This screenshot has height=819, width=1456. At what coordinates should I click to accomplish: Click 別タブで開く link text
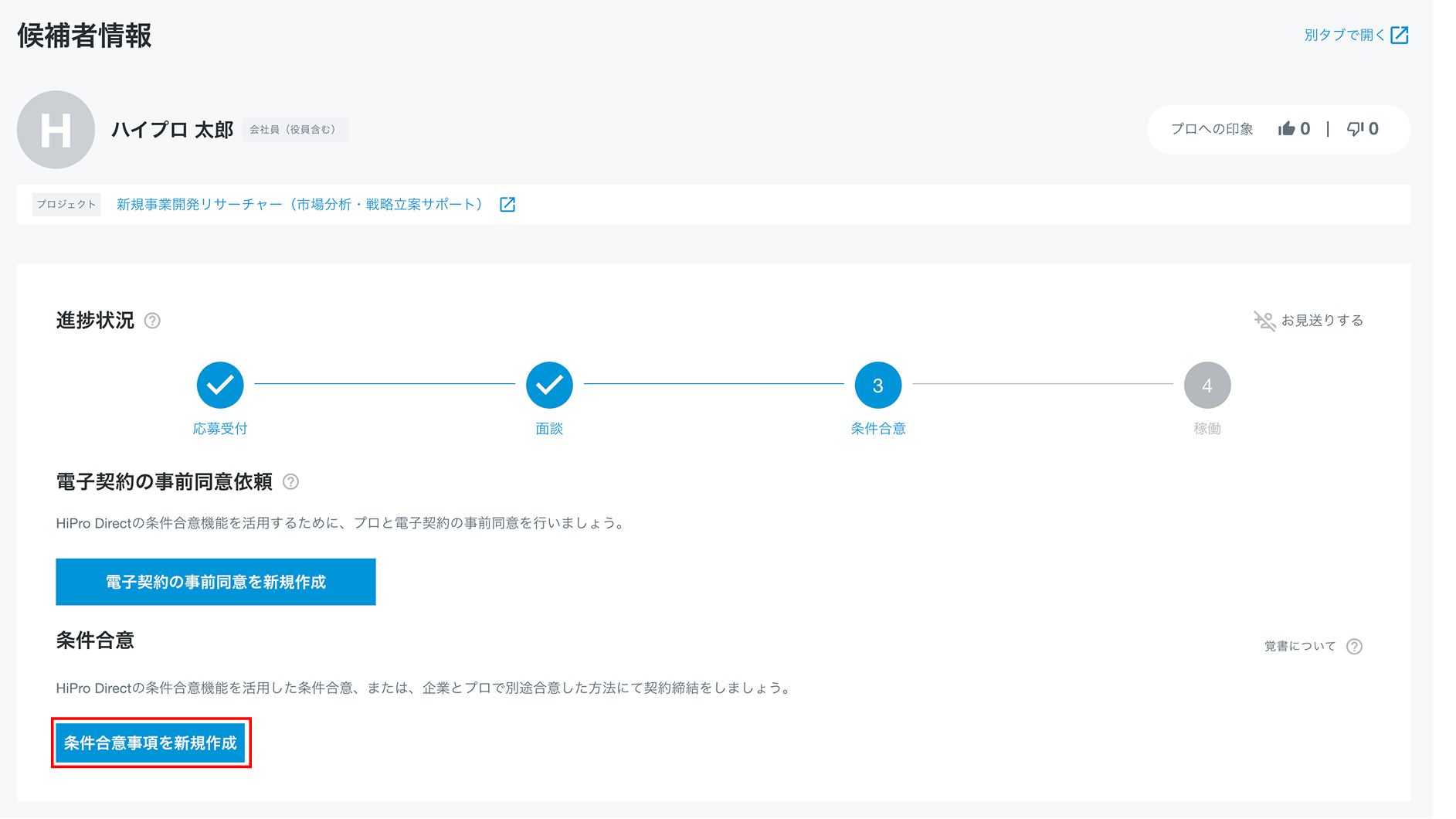coord(1344,36)
